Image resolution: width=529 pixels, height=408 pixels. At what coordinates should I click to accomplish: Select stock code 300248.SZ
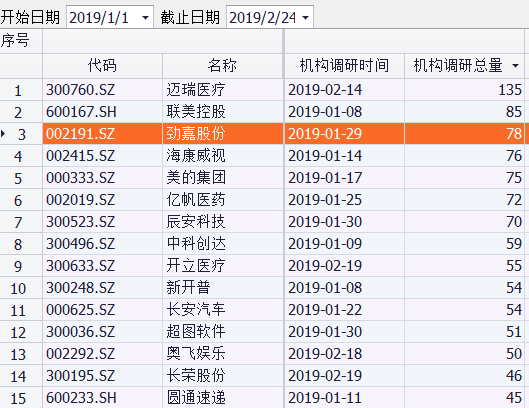click(81, 288)
